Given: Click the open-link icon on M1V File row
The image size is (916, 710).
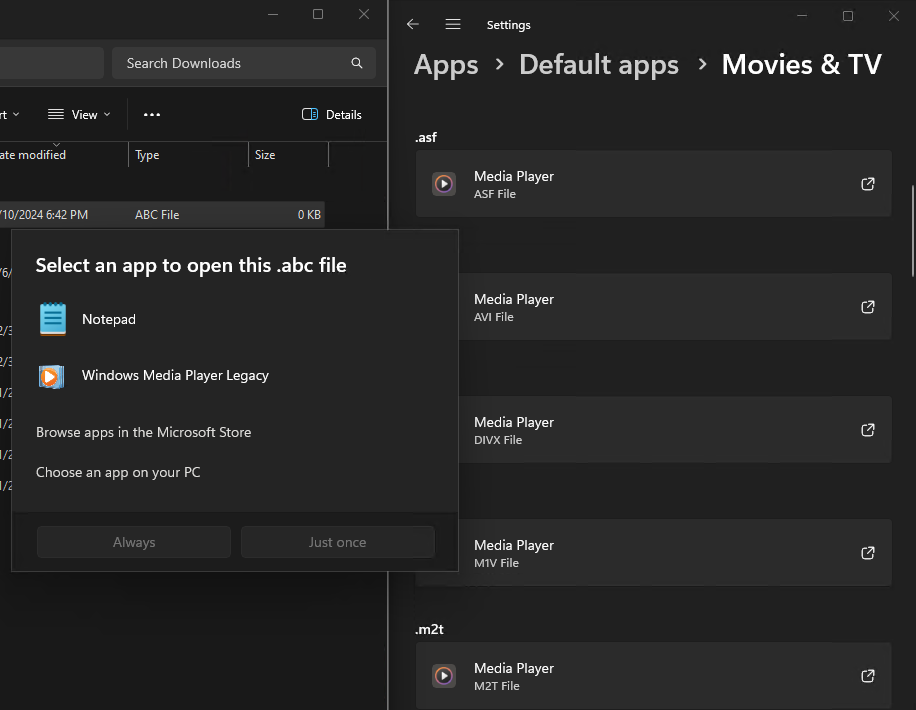Looking at the screenshot, I should pos(868,553).
